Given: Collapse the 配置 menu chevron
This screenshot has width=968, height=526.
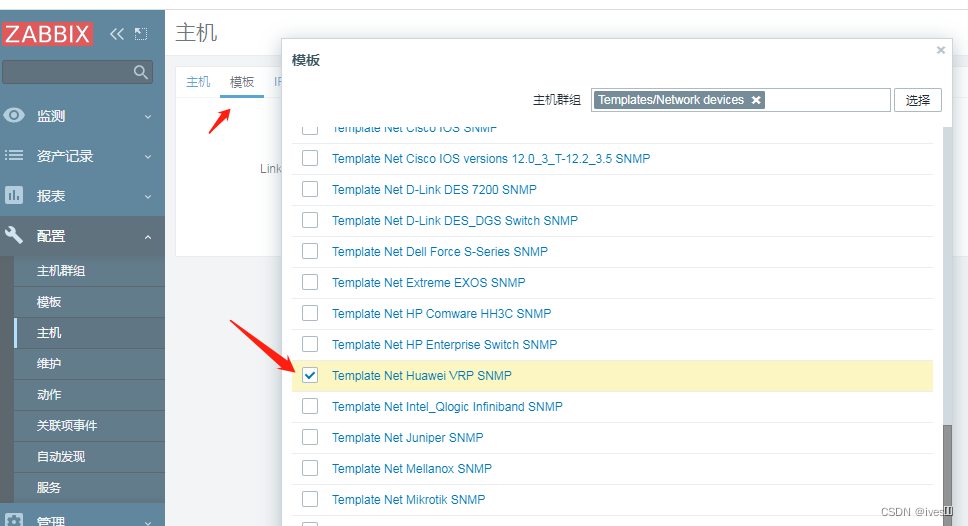Looking at the screenshot, I should point(148,236).
